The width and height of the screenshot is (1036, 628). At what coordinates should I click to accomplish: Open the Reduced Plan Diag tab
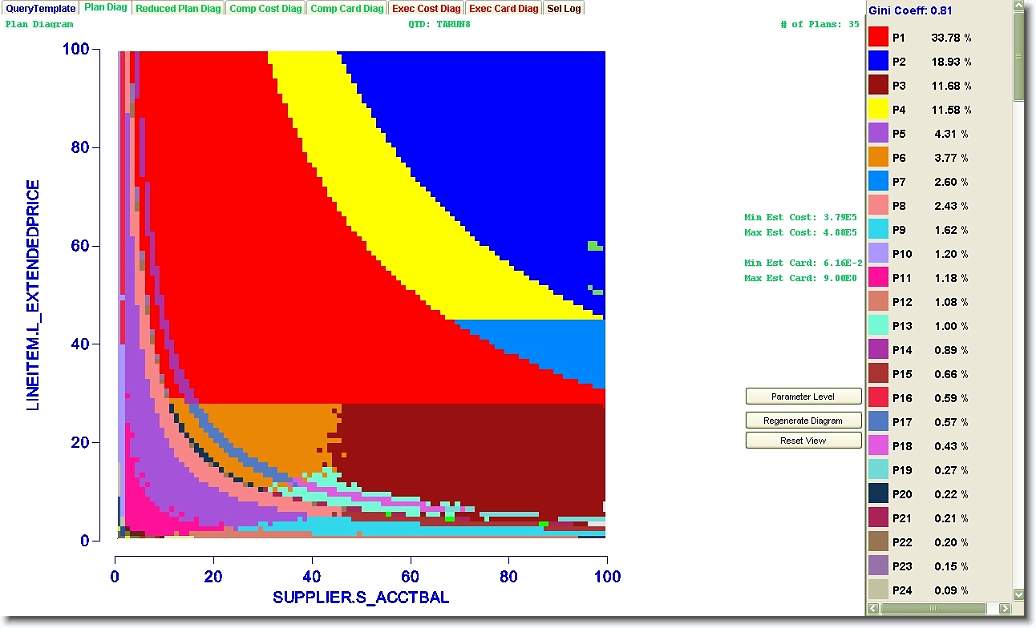point(178,8)
